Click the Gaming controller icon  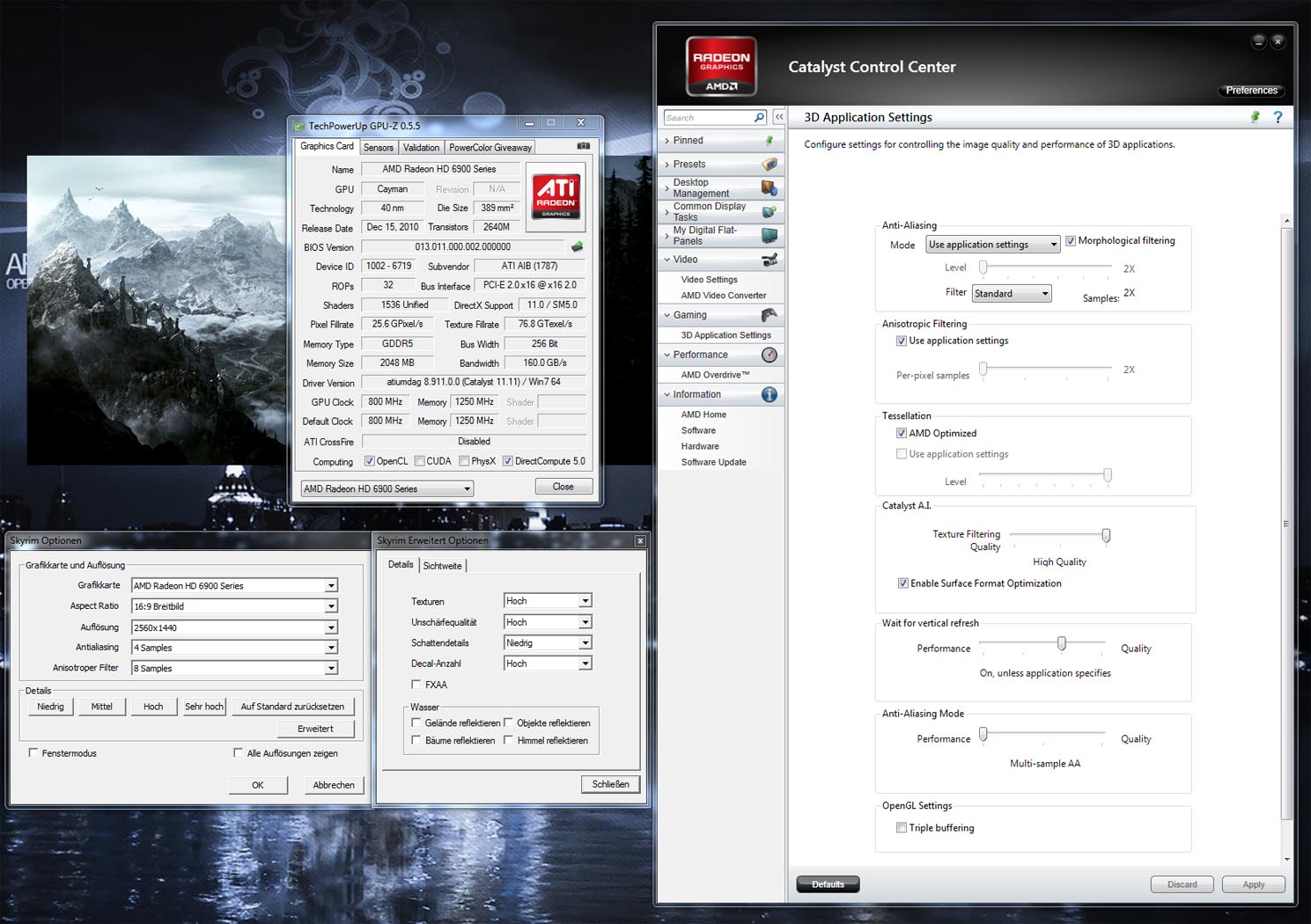(769, 315)
